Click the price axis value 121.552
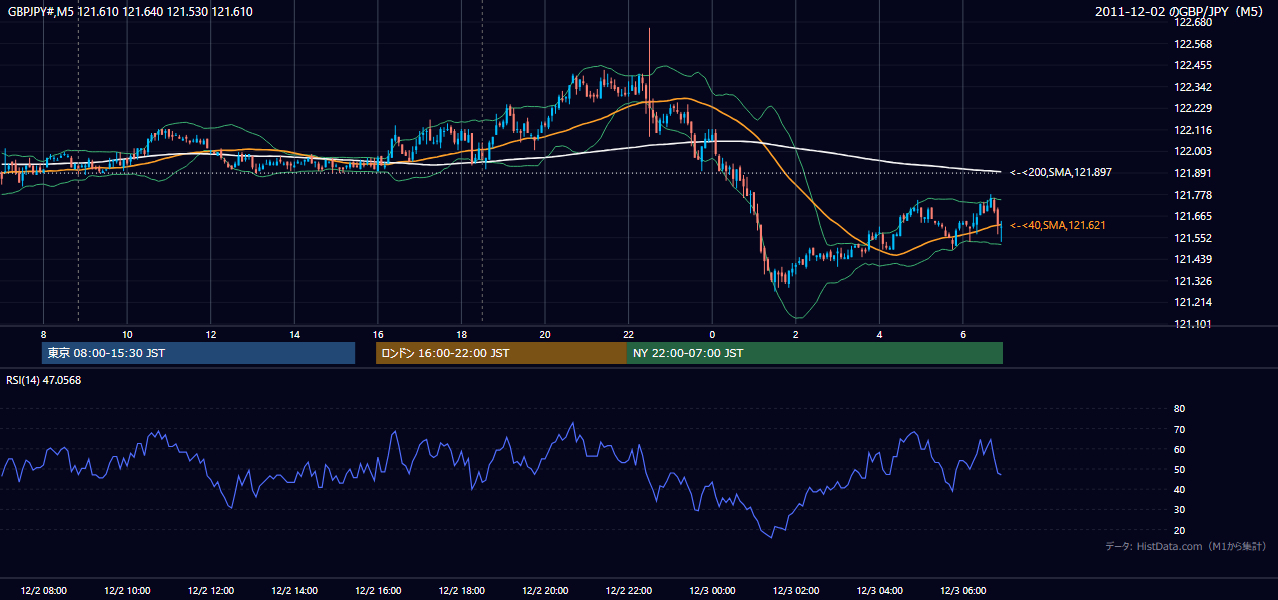Viewport: 1278px width, 600px height. point(1194,238)
